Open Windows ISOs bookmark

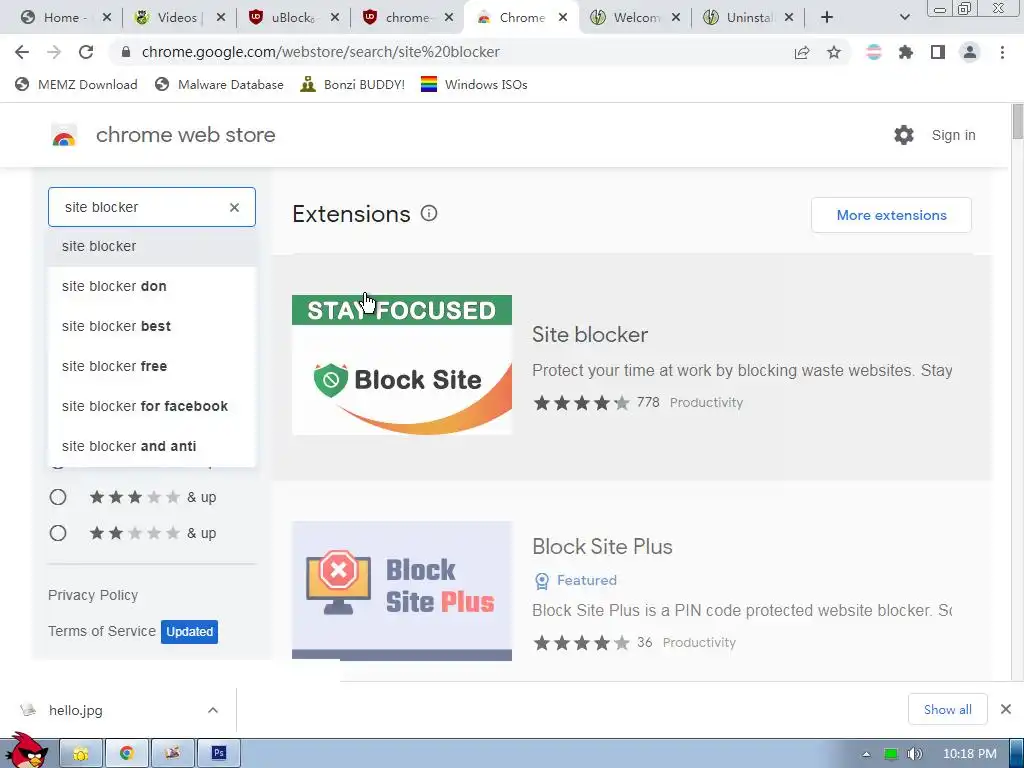(x=474, y=84)
